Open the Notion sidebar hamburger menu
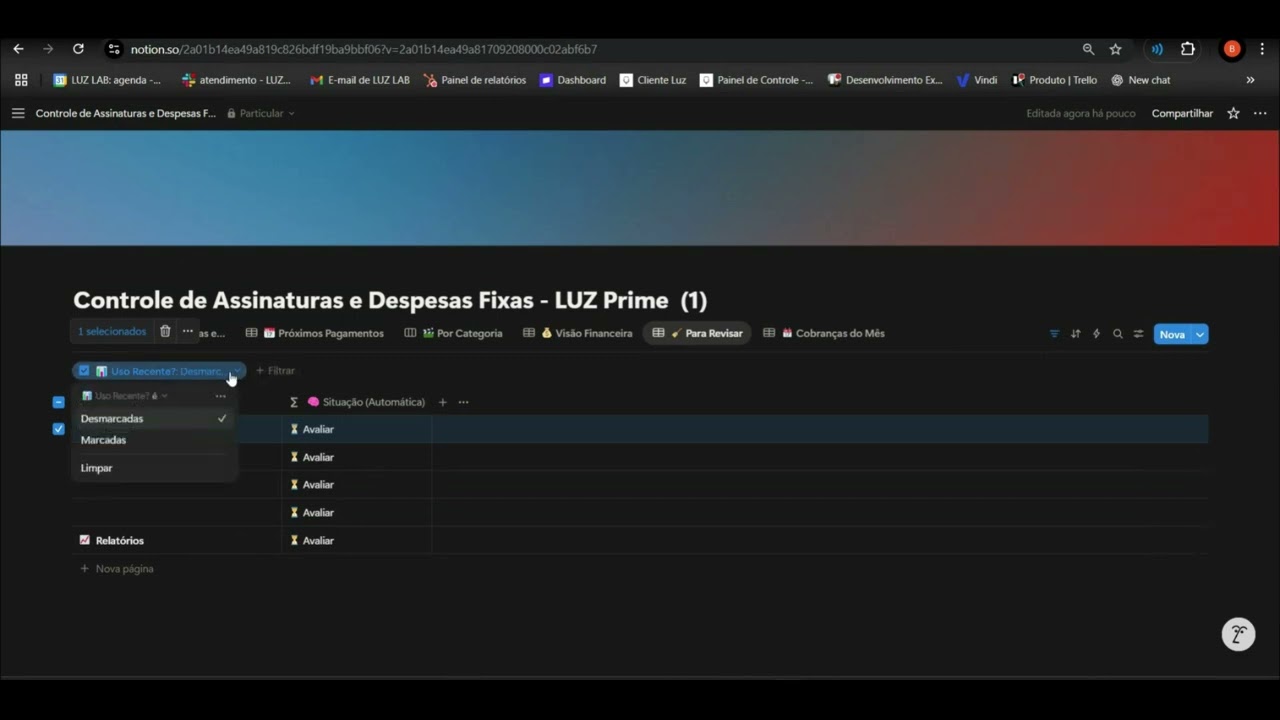 pos(18,113)
